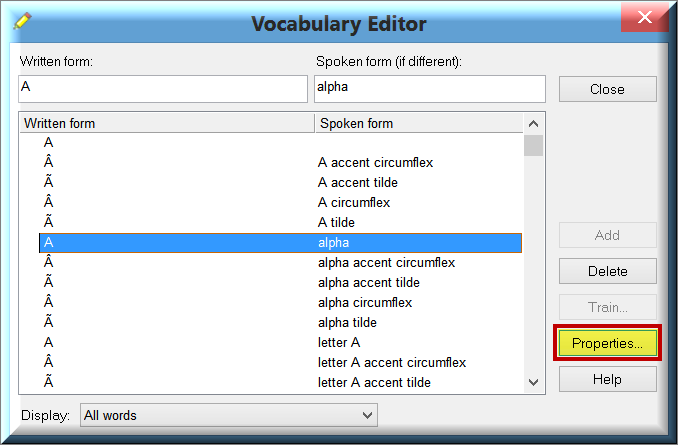Select the 'letter A accent tilde' row
The image size is (678, 445).
click(280, 382)
